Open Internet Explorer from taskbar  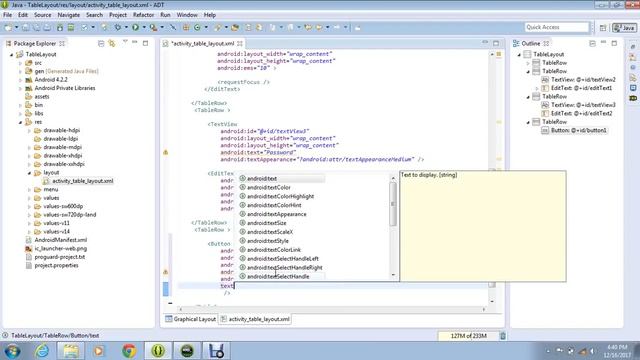[x=42, y=351]
